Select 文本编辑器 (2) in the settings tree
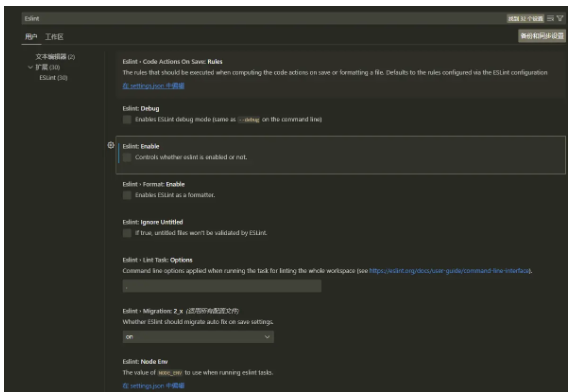 coord(55,57)
